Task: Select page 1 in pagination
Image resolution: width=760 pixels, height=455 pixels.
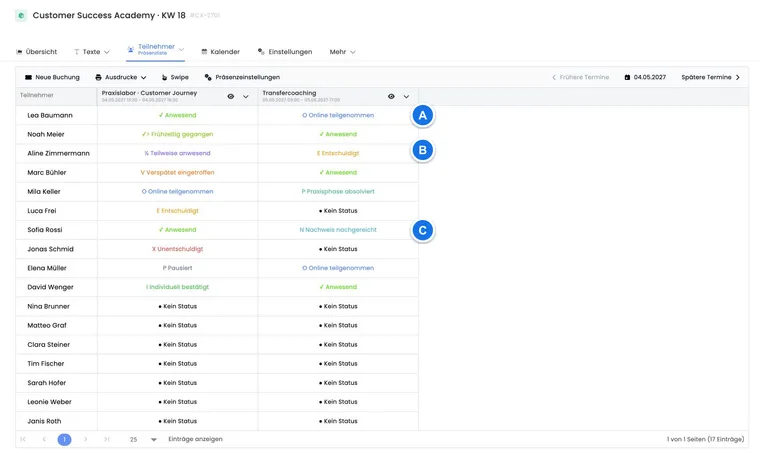Action: point(64,439)
